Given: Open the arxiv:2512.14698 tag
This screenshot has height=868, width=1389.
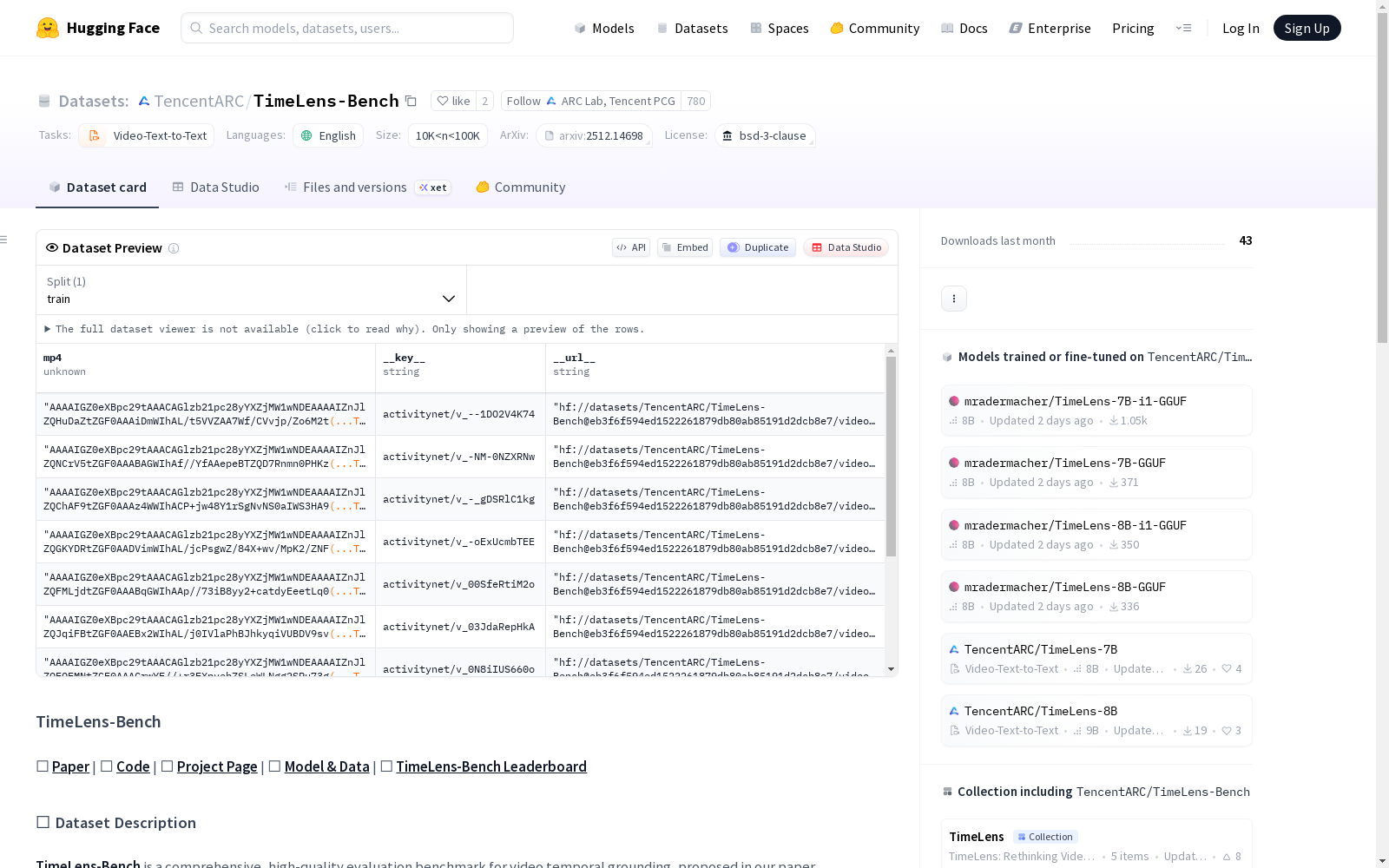Looking at the screenshot, I should tap(595, 135).
